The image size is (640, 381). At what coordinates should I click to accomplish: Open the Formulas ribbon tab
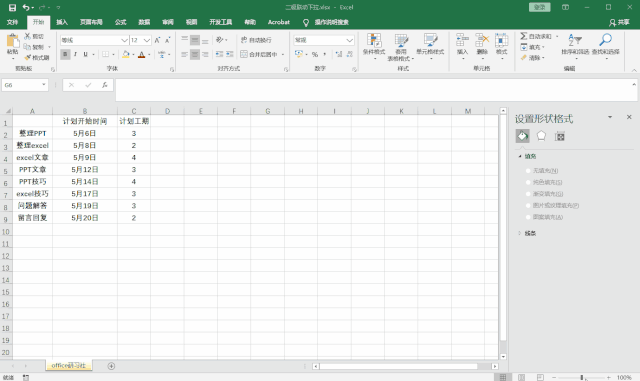click(x=120, y=22)
